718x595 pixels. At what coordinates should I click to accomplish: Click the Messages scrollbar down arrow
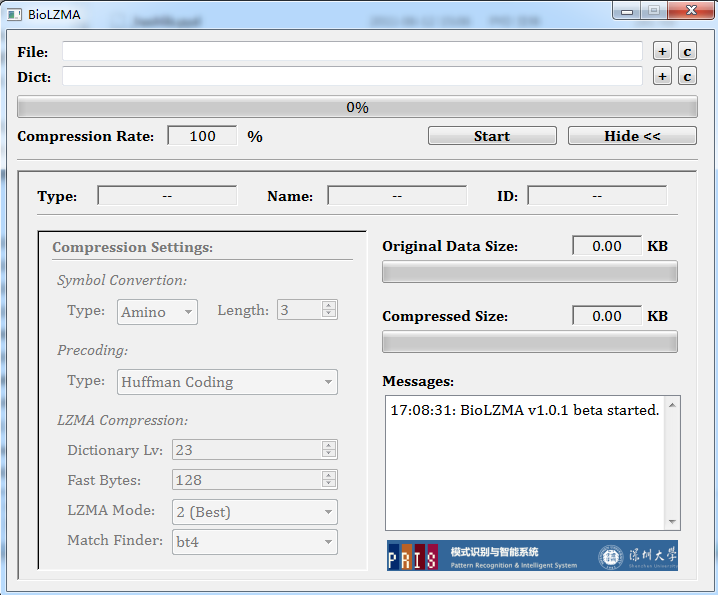click(x=672, y=522)
